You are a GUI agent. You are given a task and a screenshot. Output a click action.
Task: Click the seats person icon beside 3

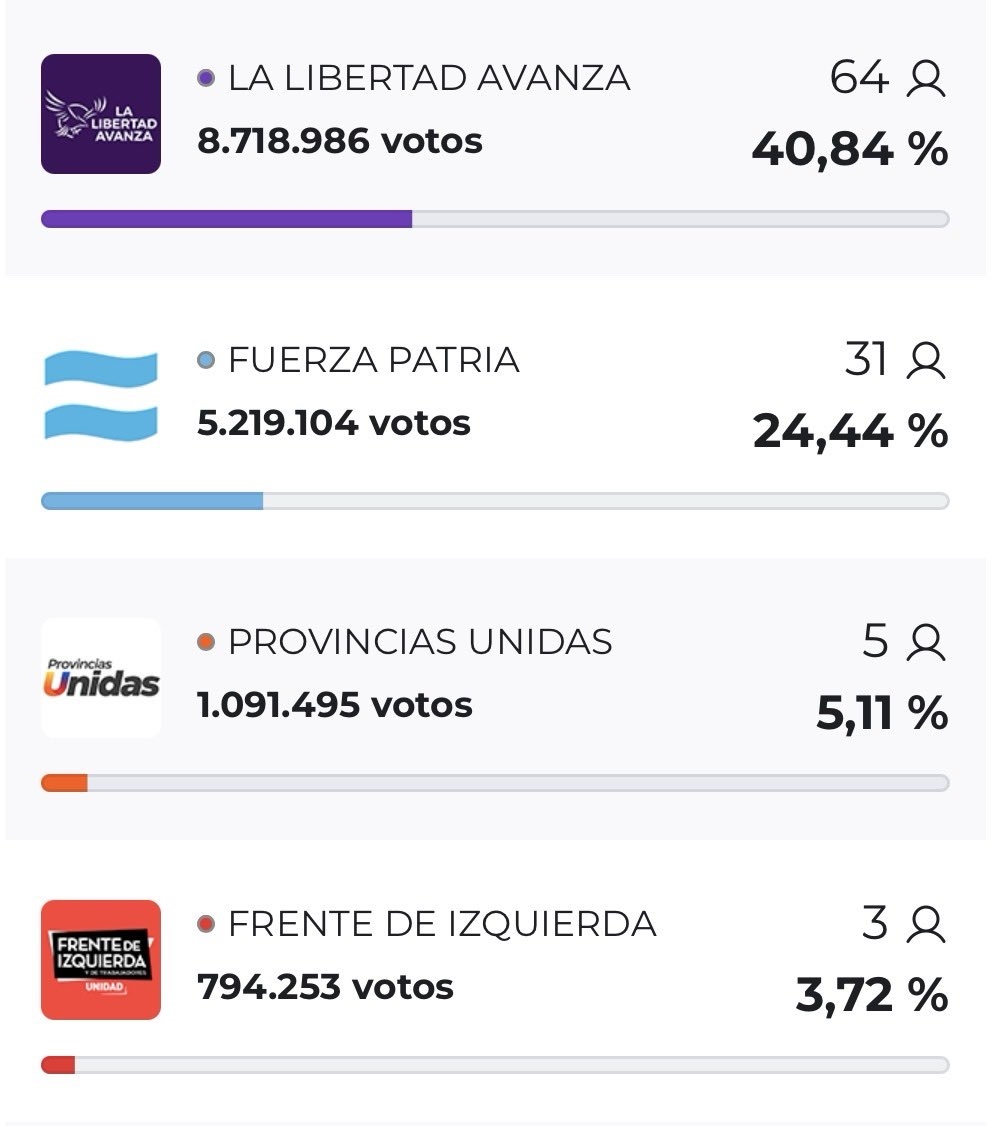coord(925,924)
